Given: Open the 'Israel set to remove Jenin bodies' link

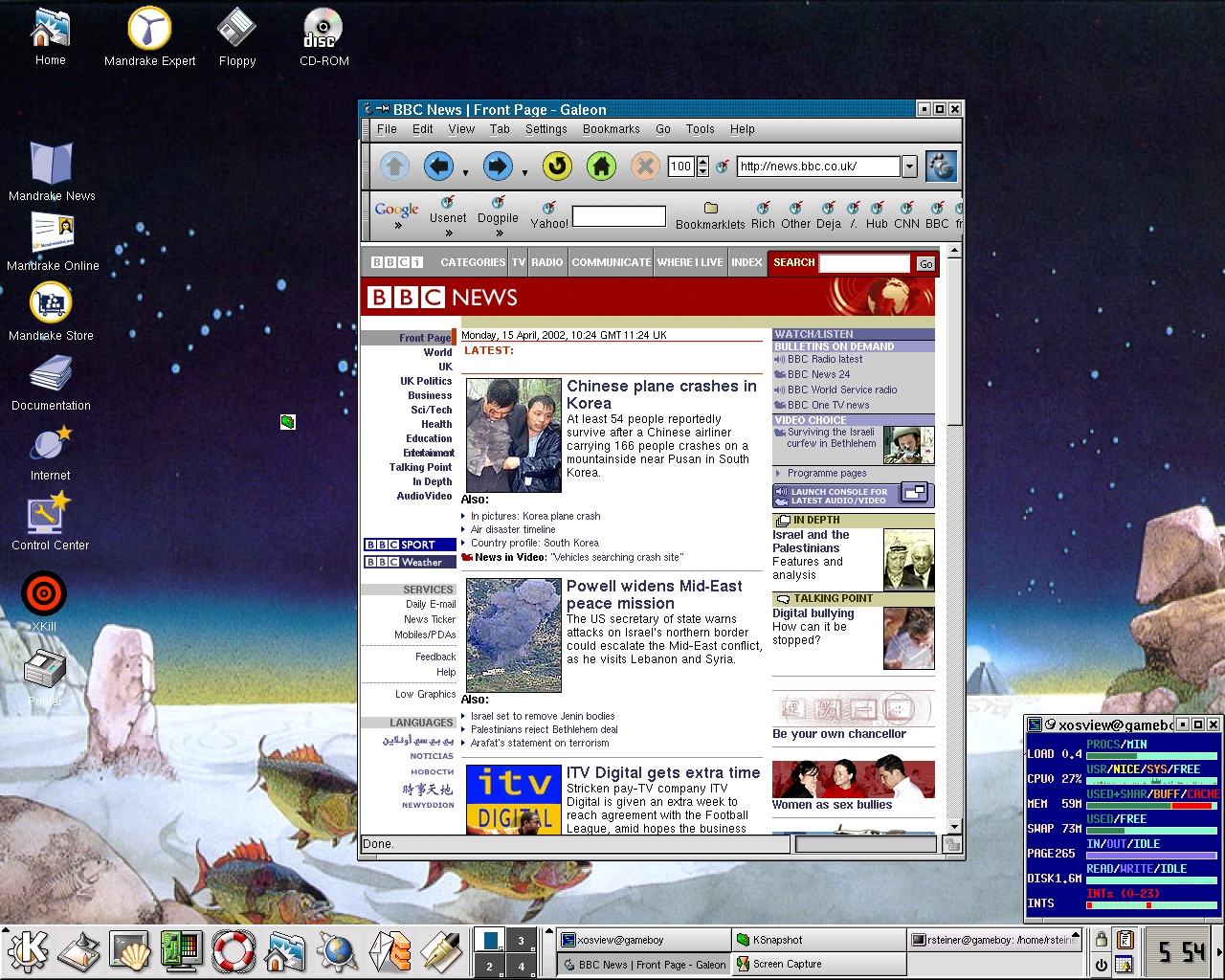Looking at the screenshot, I should click(543, 716).
